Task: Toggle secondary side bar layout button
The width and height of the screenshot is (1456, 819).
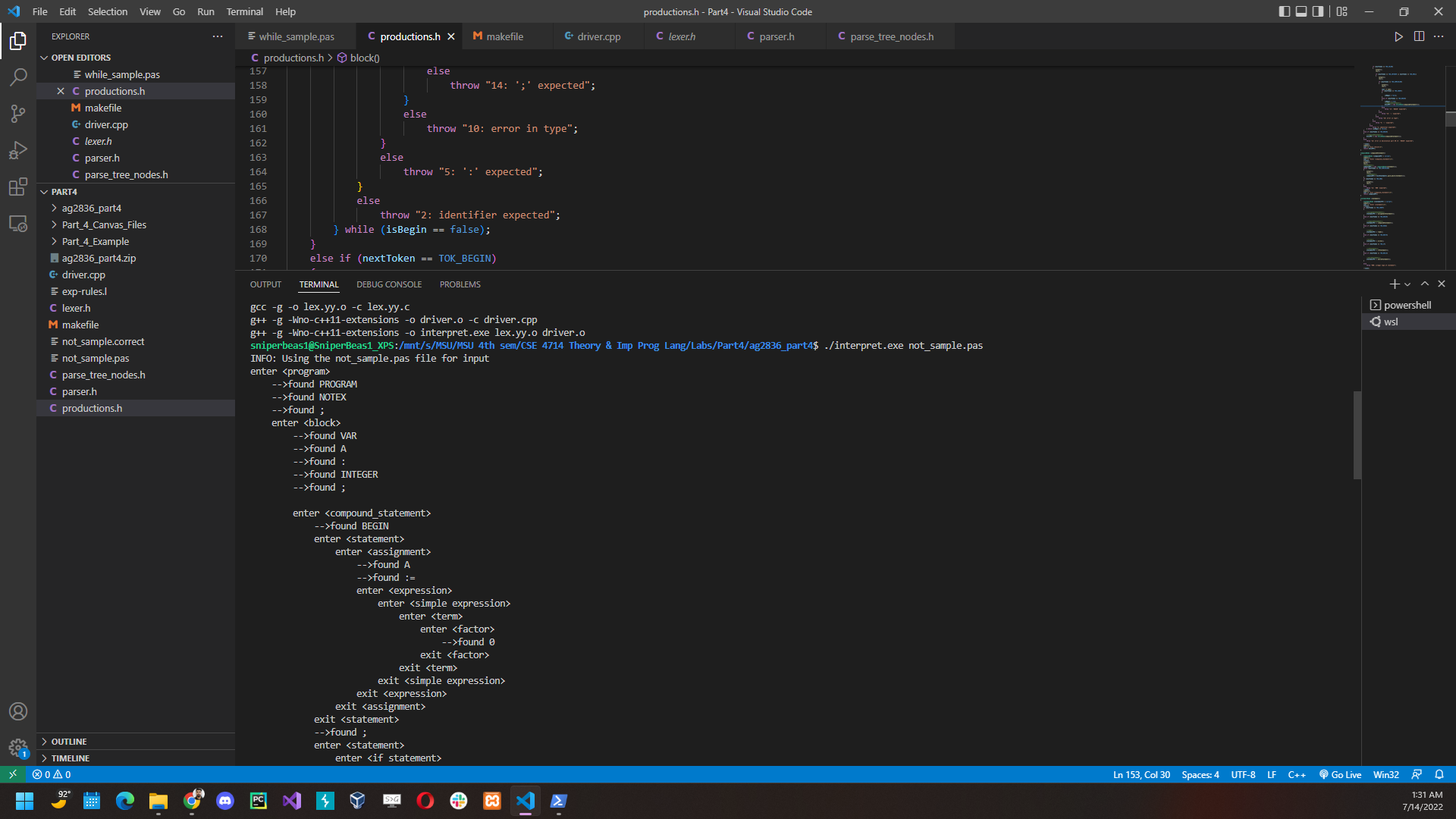Action: [x=1318, y=11]
